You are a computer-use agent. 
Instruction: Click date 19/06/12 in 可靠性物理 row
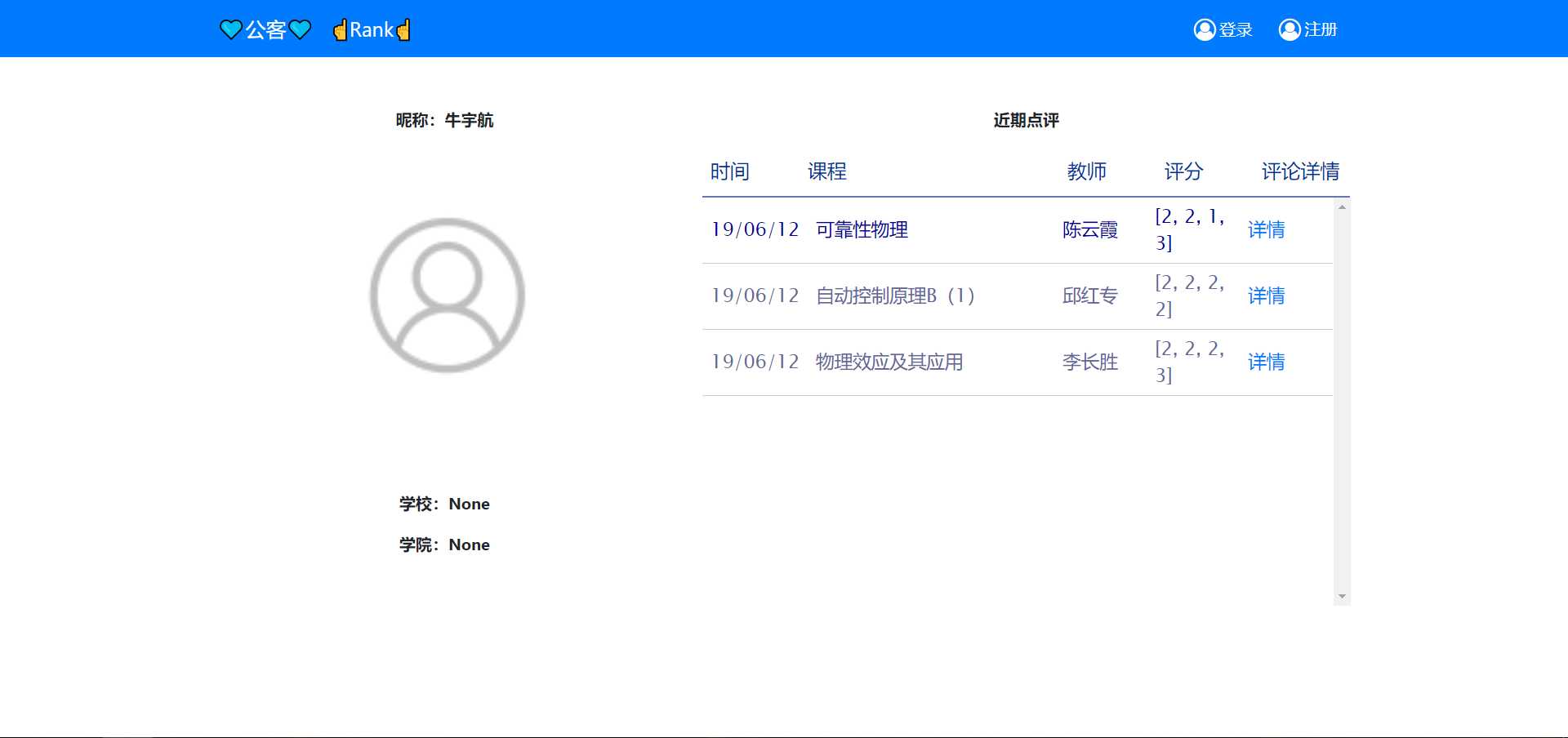755,229
